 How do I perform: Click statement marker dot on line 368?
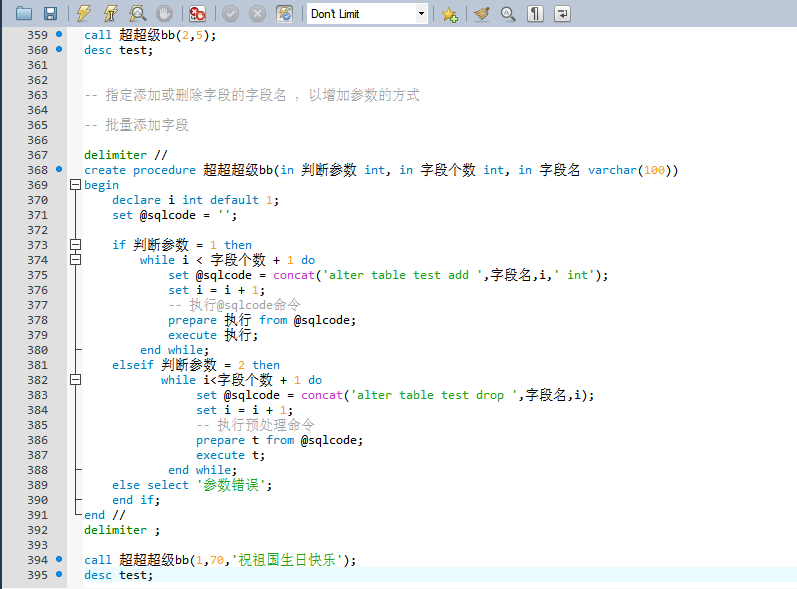59,169
